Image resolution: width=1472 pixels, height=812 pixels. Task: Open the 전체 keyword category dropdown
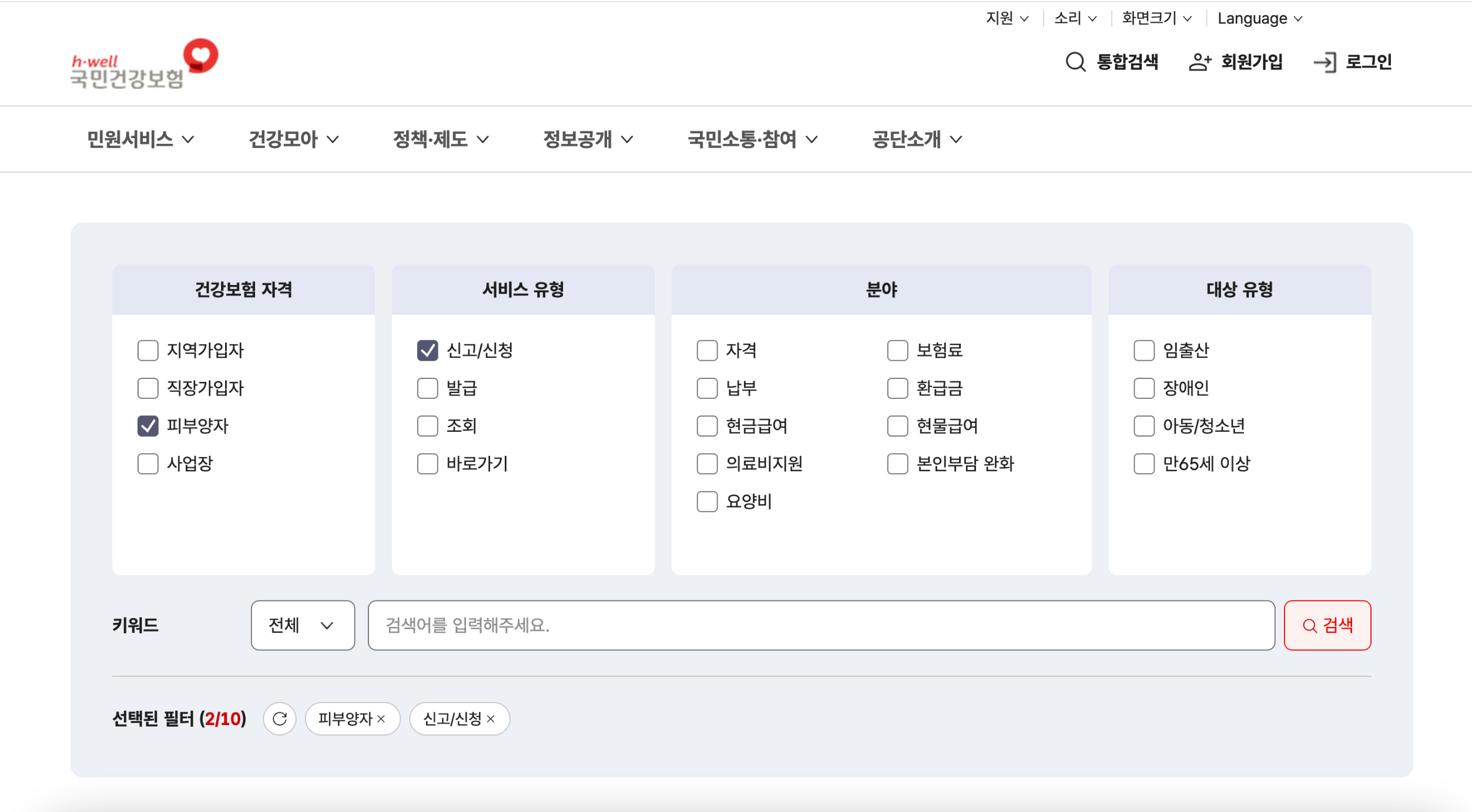302,625
